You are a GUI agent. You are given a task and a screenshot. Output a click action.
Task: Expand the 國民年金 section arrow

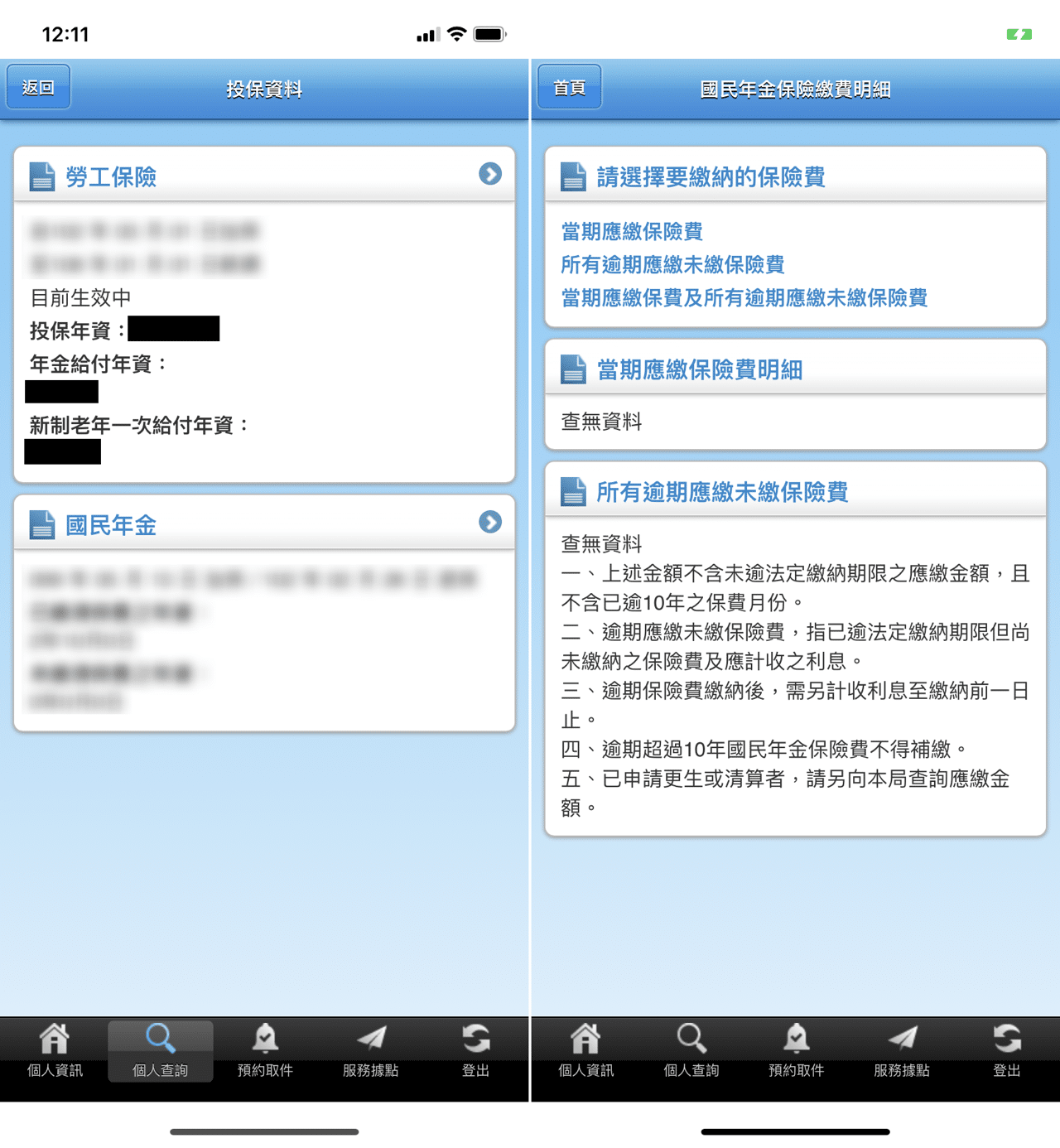pos(490,523)
